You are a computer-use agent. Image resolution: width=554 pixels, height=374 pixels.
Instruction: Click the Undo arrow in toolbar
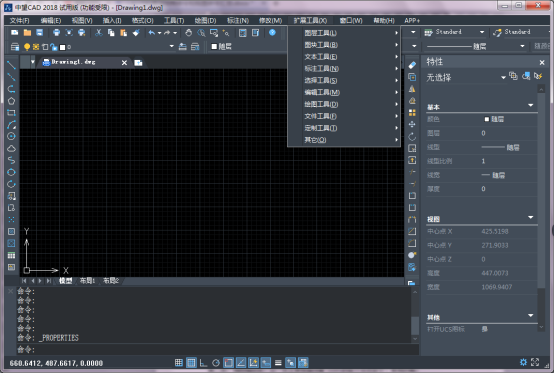(x=152, y=33)
